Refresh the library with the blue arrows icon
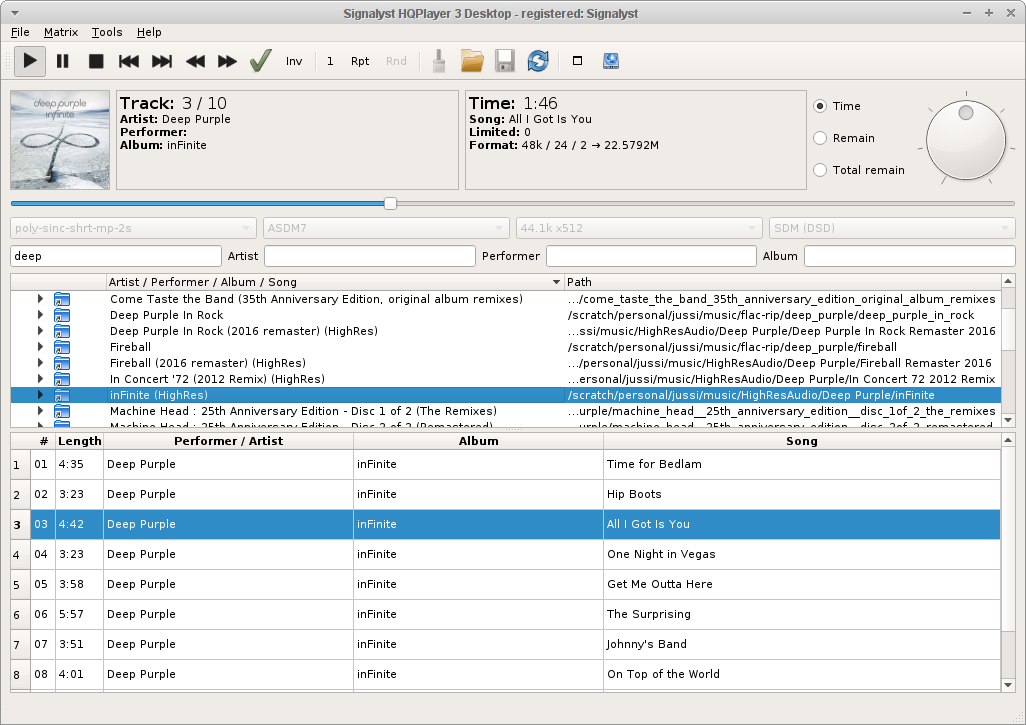 [538, 62]
